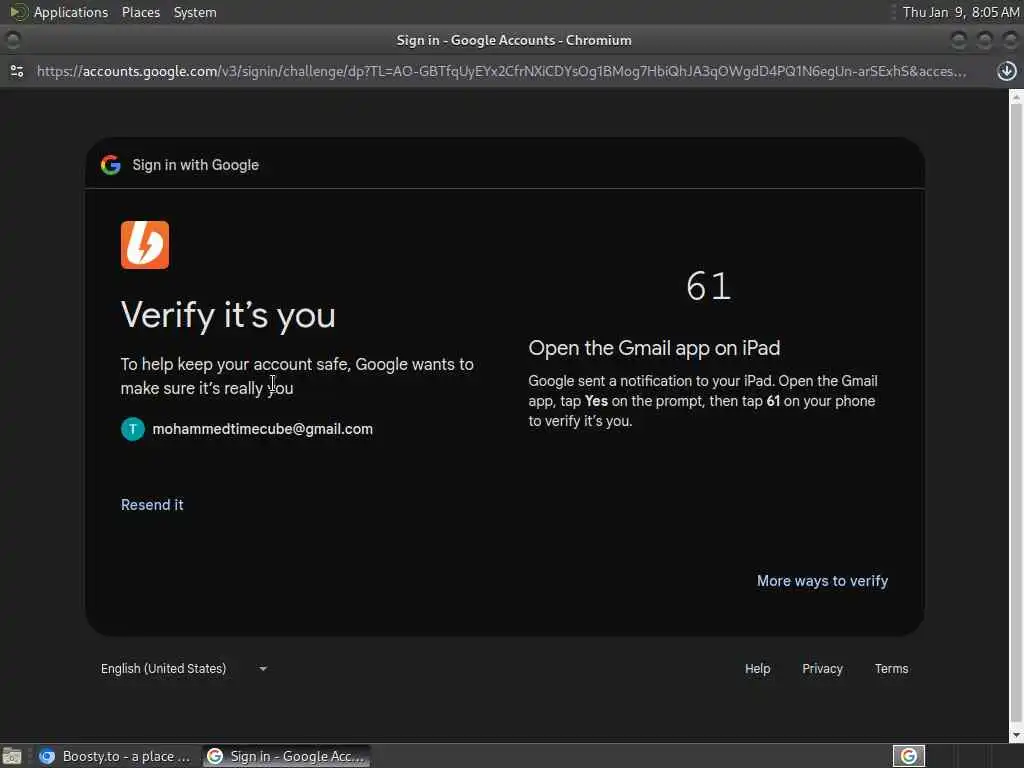Click the Verify it's you heading

[228, 315]
